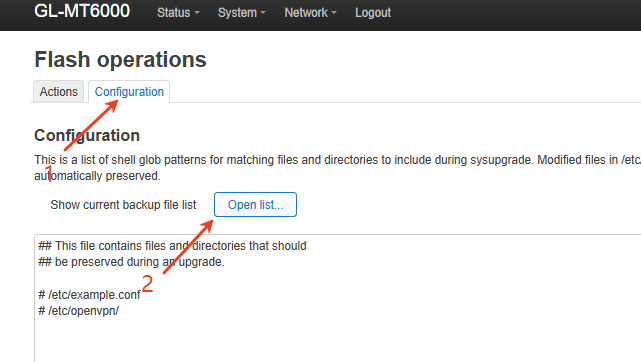Click the 'be preserved during an upgrade' line
The height and width of the screenshot is (362, 641).
pyautogui.click(x=131, y=262)
